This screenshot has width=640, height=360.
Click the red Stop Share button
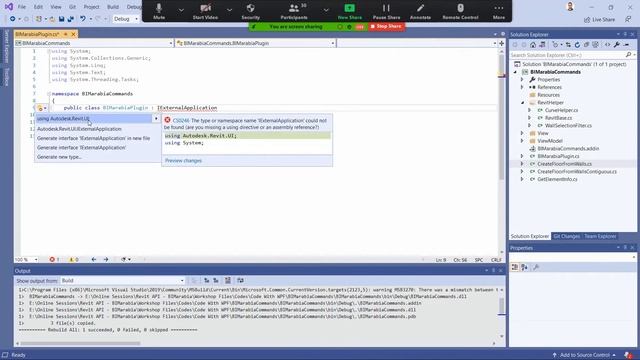(387, 27)
